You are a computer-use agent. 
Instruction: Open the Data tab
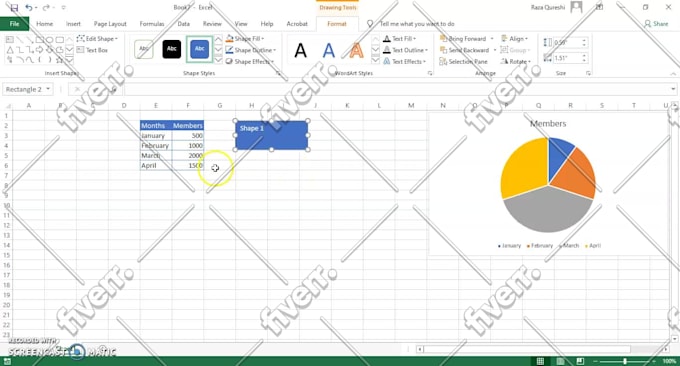(x=183, y=24)
